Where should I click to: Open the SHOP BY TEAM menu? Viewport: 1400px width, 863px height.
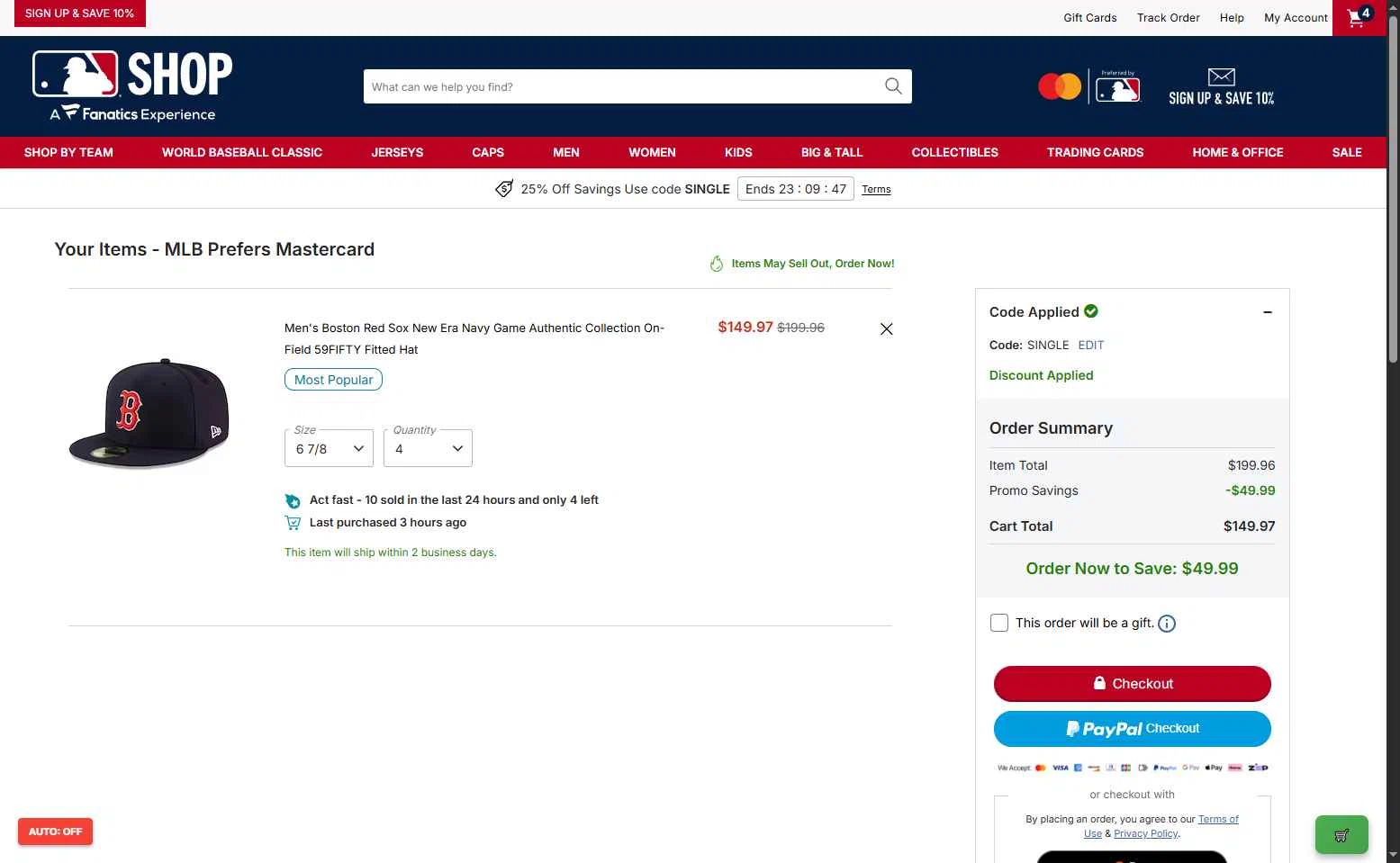click(x=68, y=153)
